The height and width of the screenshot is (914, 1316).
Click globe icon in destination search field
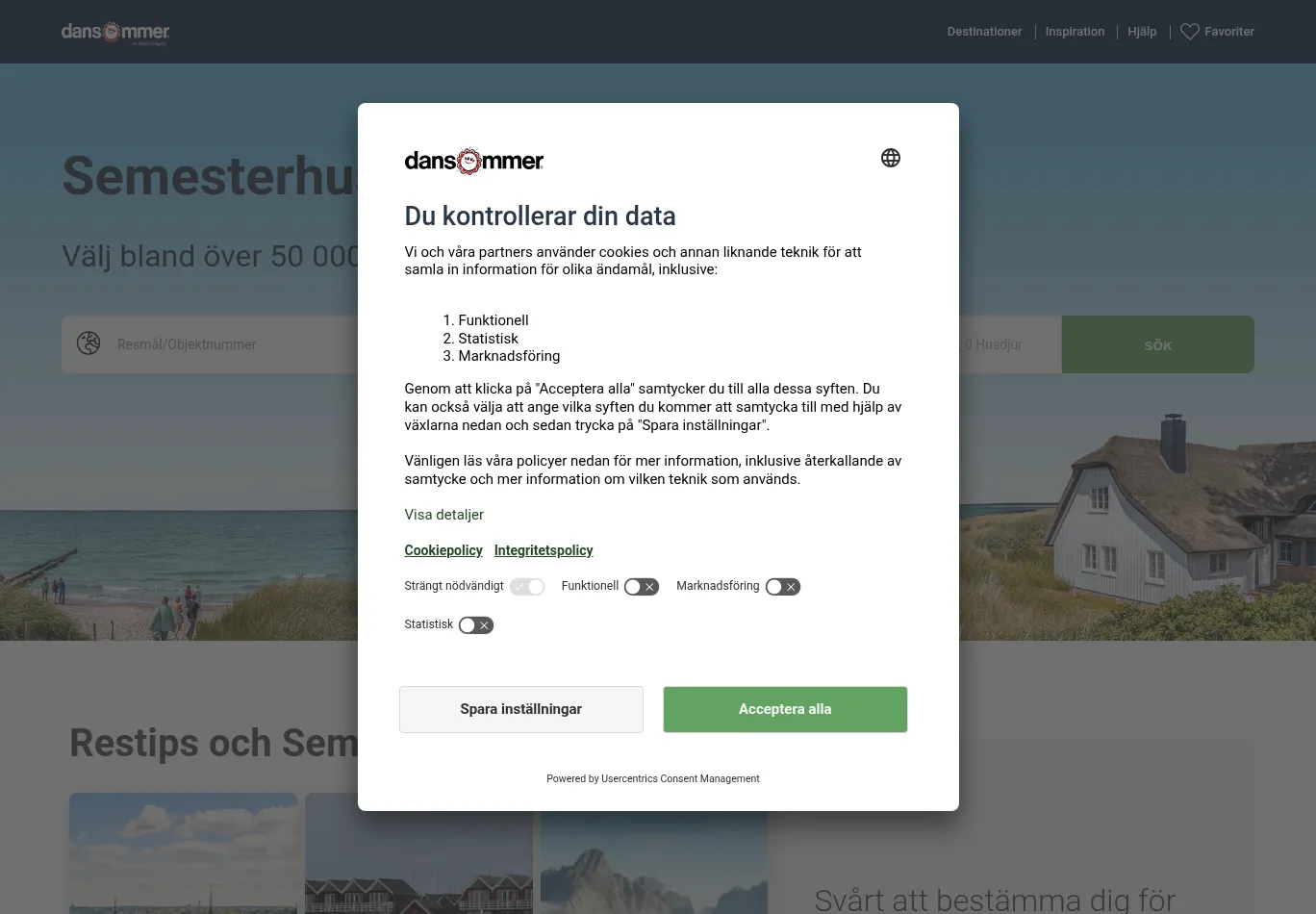point(89,343)
